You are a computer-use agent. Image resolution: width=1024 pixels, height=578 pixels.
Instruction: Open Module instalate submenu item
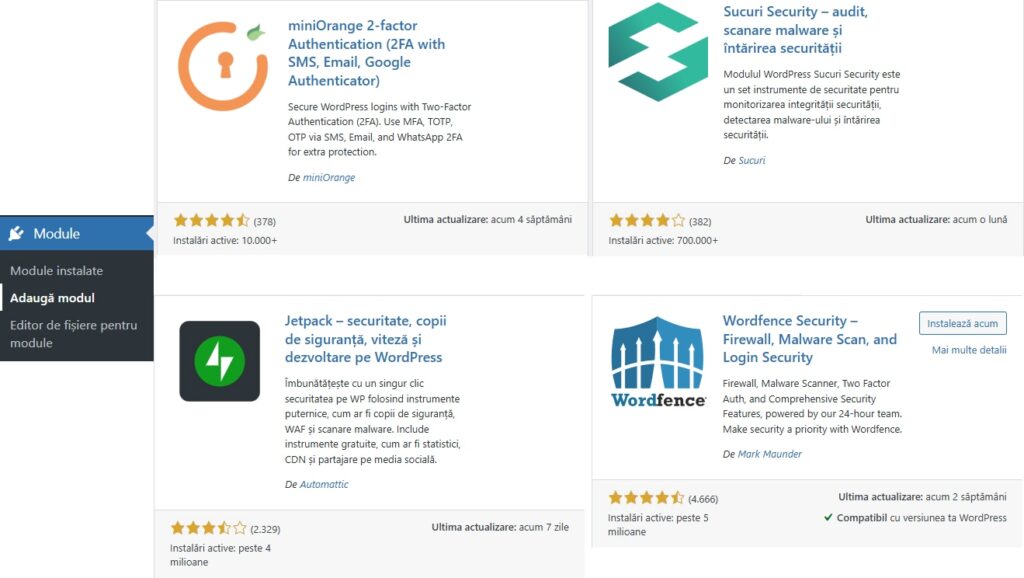[56, 270]
